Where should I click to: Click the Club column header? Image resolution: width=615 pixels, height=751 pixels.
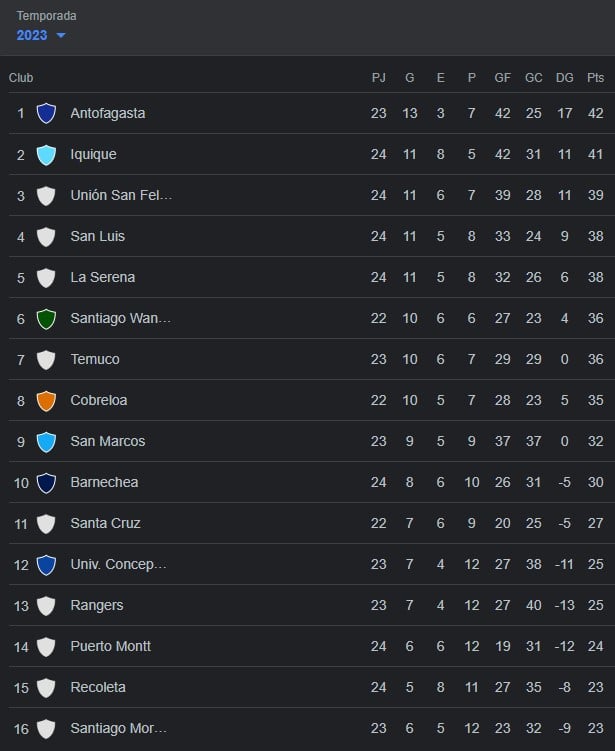pyautogui.click(x=21, y=78)
